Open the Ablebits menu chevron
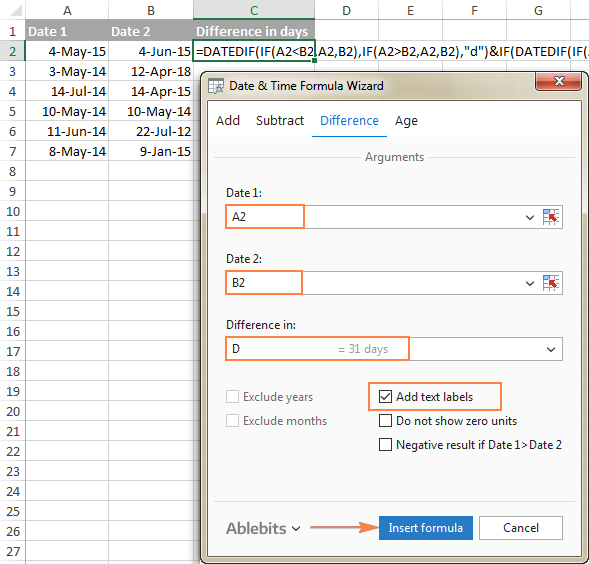This screenshot has height=564, width=589. click(x=296, y=529)
